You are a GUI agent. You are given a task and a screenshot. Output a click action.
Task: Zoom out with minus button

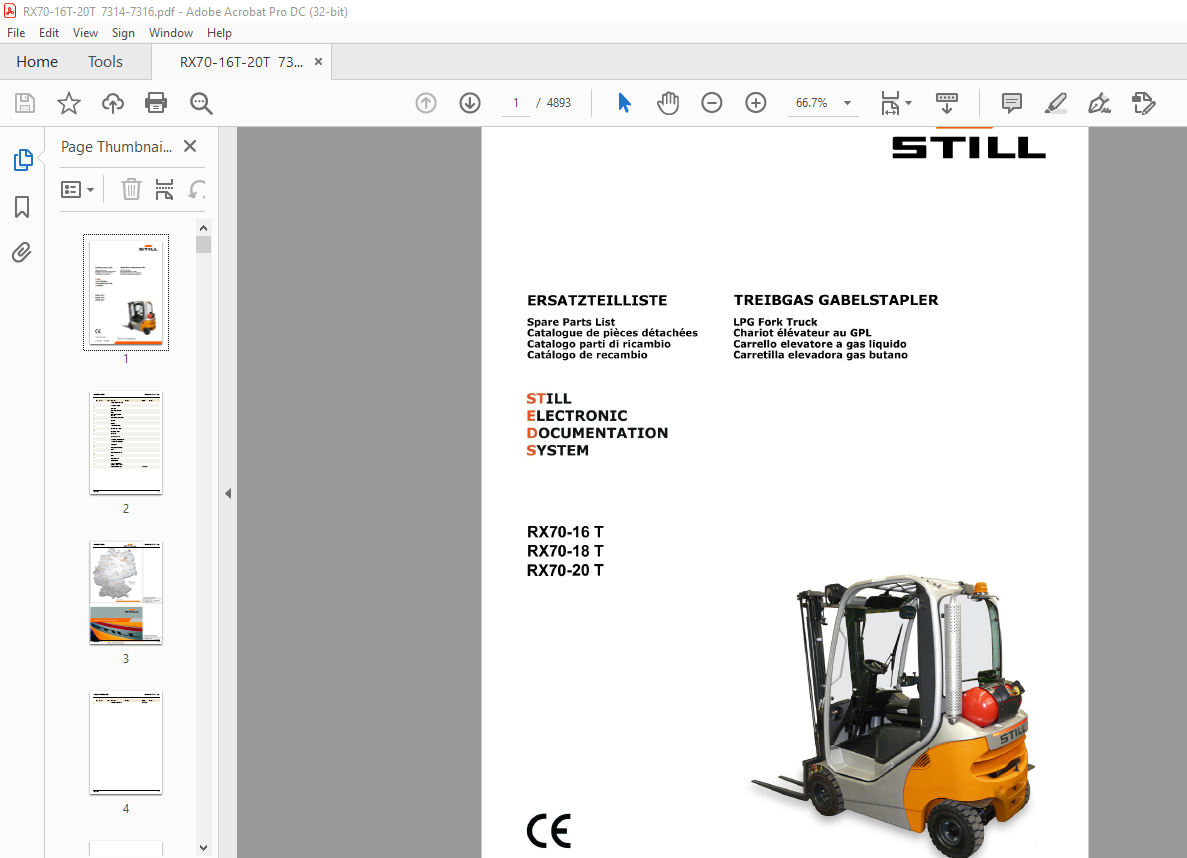pyautogui.click(x=712, y=103)
